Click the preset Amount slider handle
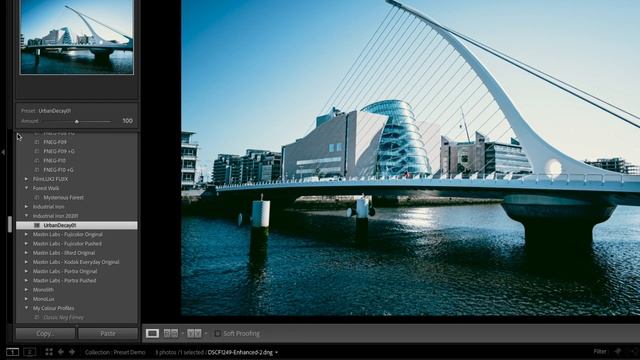Image resolution: width=640 pixels, height=360 pixels. coord(76,121)
